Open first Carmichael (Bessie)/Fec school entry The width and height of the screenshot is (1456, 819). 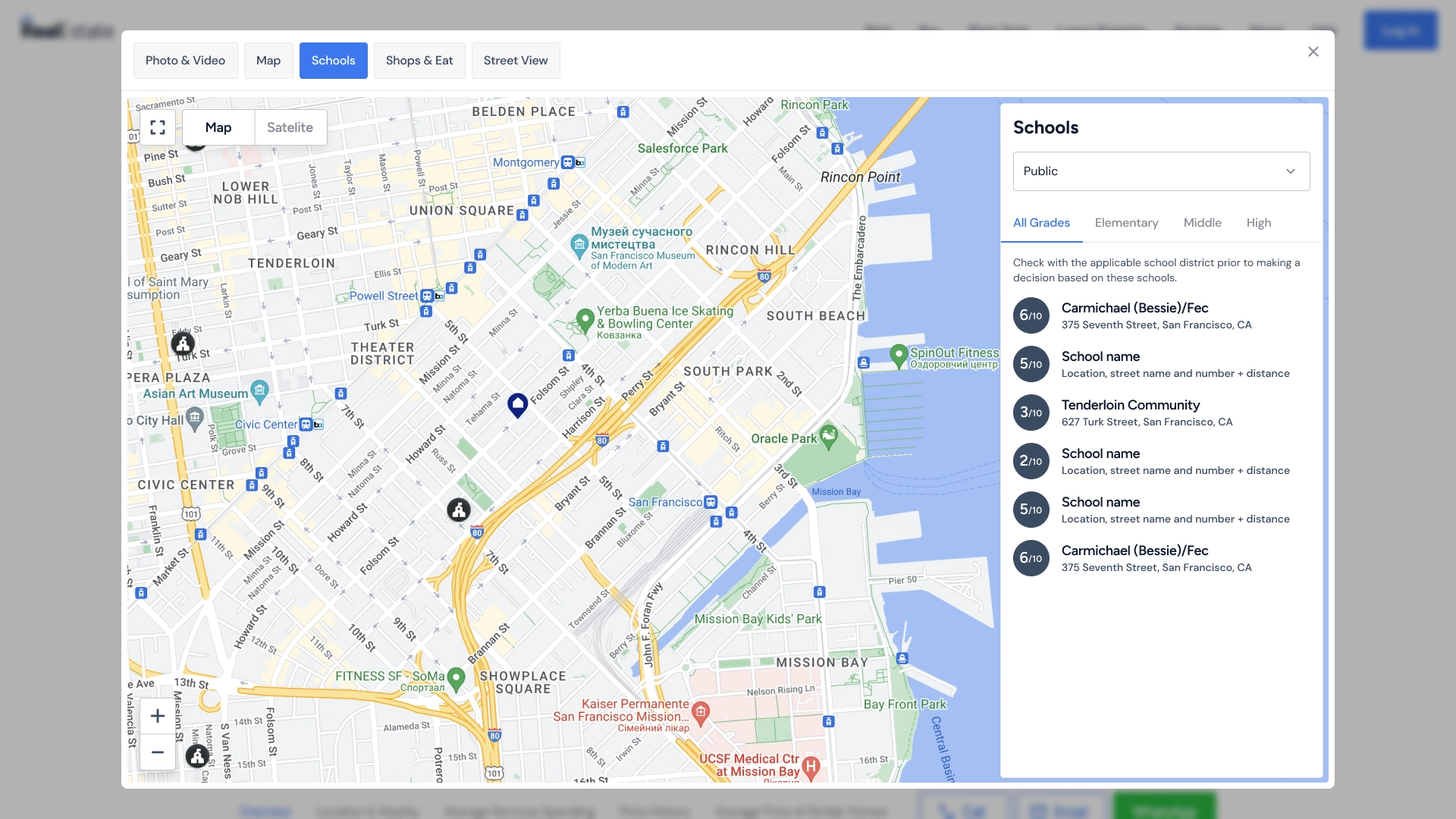[1162, 315]
